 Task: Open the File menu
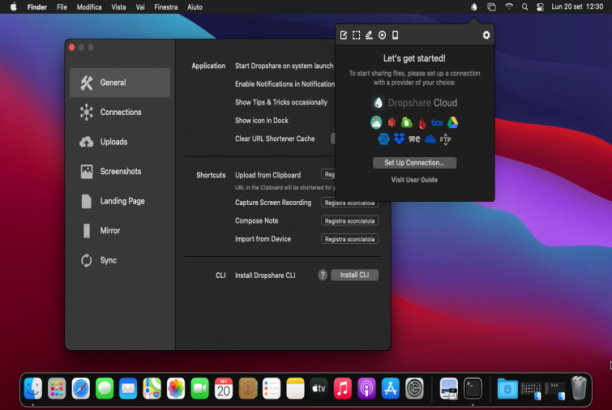(62, 7)
